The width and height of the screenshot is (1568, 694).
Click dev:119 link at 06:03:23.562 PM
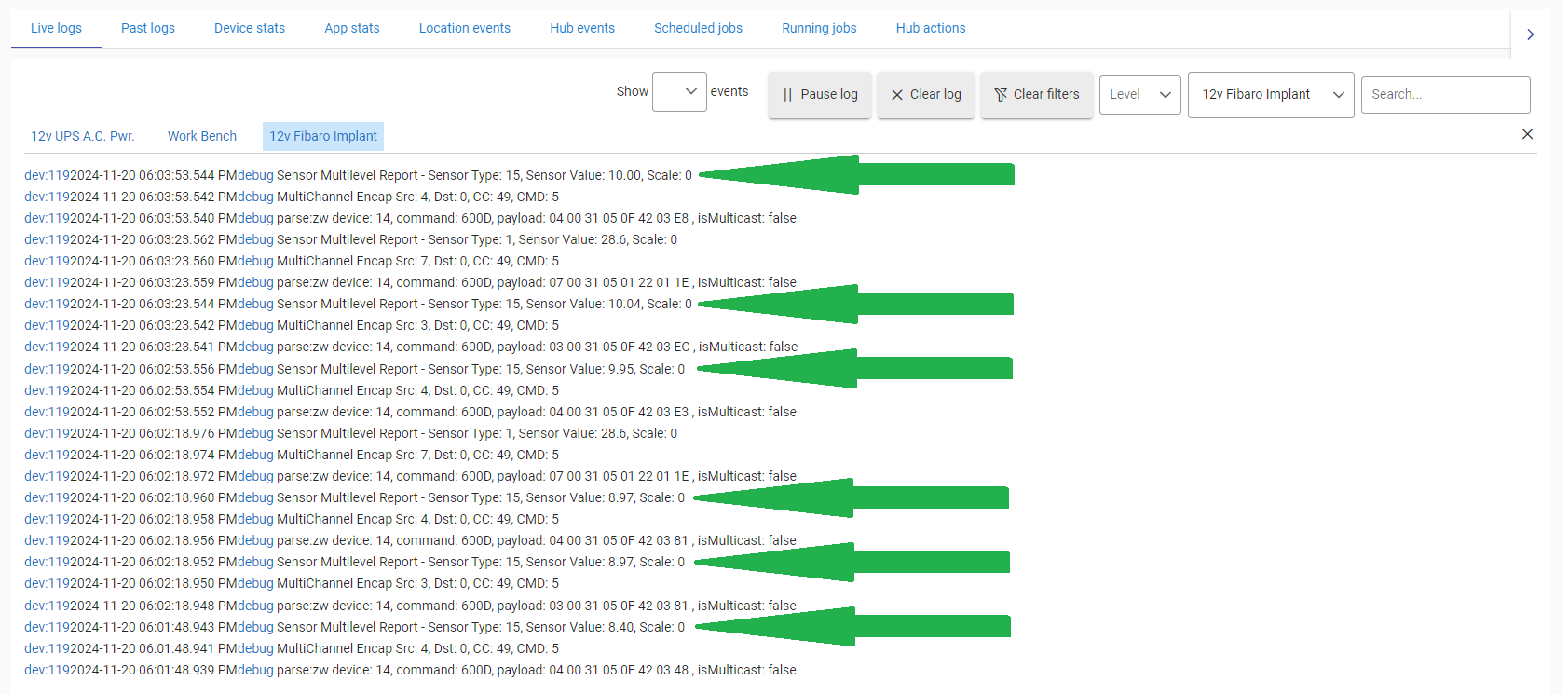pos(47,239)
